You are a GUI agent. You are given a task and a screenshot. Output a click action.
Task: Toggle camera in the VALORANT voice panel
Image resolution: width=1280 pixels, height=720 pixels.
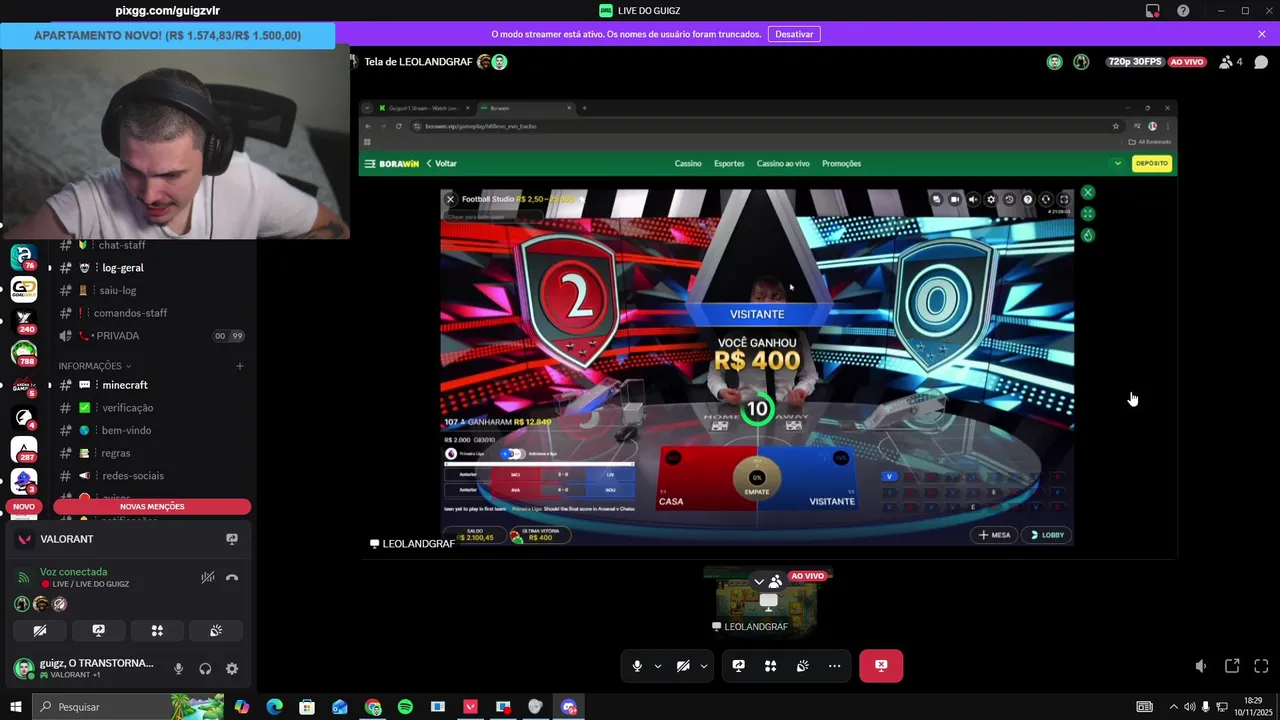click(x=40, y=631)
